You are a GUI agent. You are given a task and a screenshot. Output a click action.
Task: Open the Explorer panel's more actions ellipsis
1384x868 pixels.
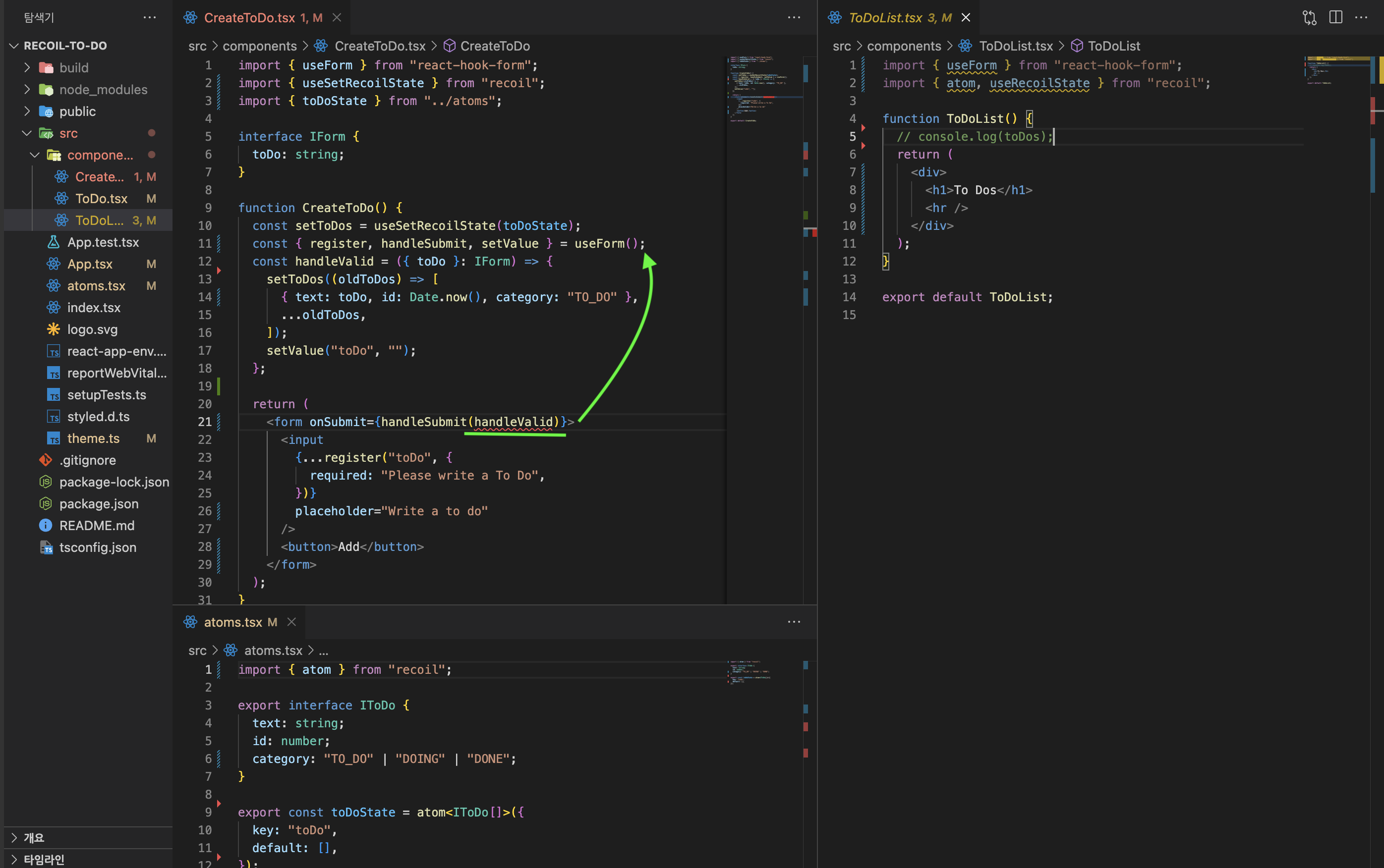pyautogui.click(x=149, y=18)
